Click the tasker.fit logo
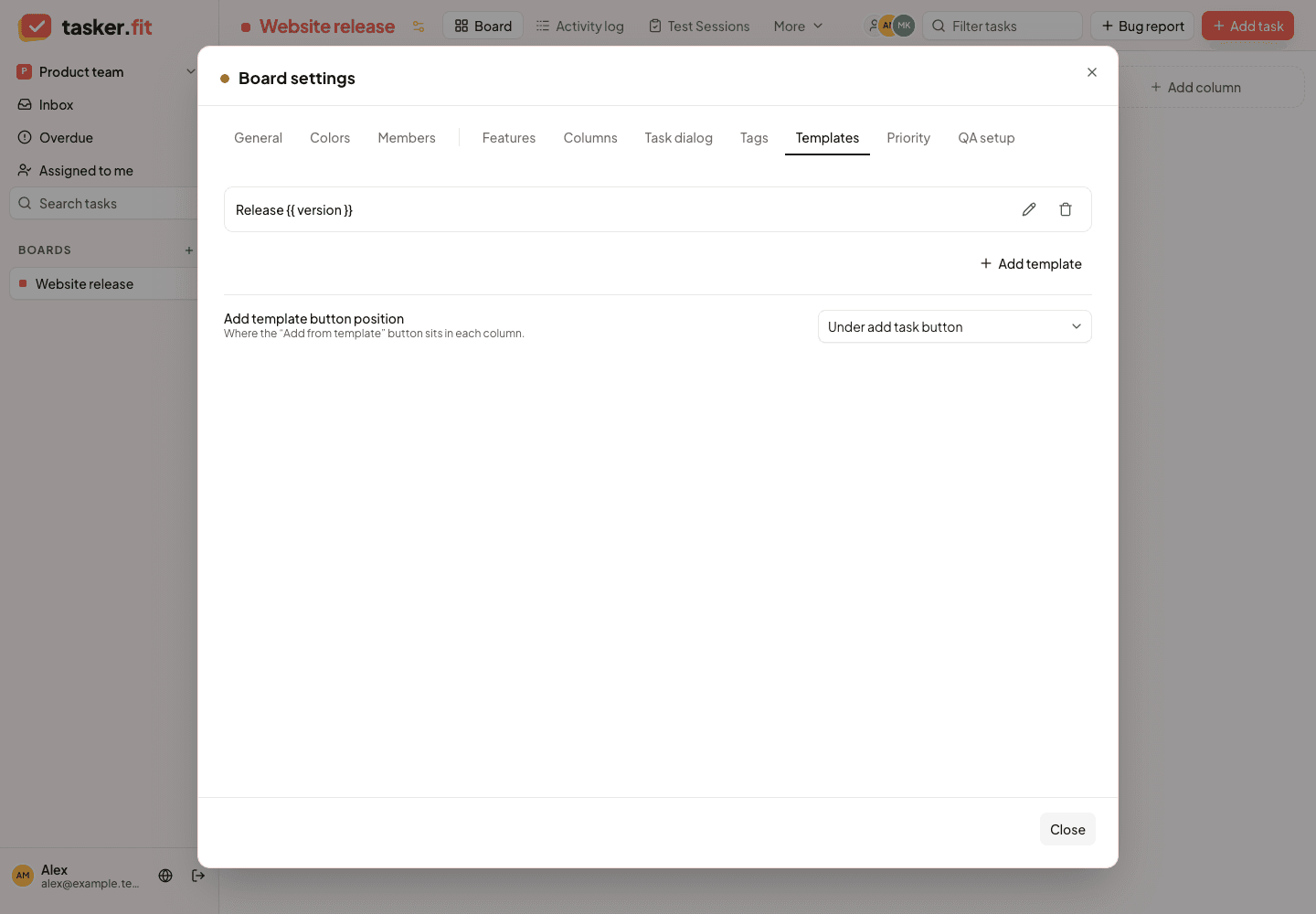The width and height of the screenshot is (1316, 914). (x=85, y=27)
